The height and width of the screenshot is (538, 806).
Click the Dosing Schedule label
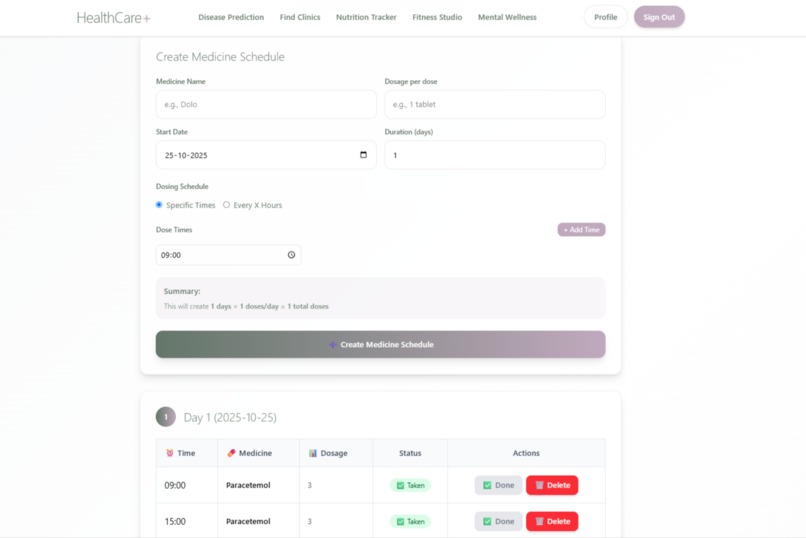pyautogui.click(x=182, y=186)
